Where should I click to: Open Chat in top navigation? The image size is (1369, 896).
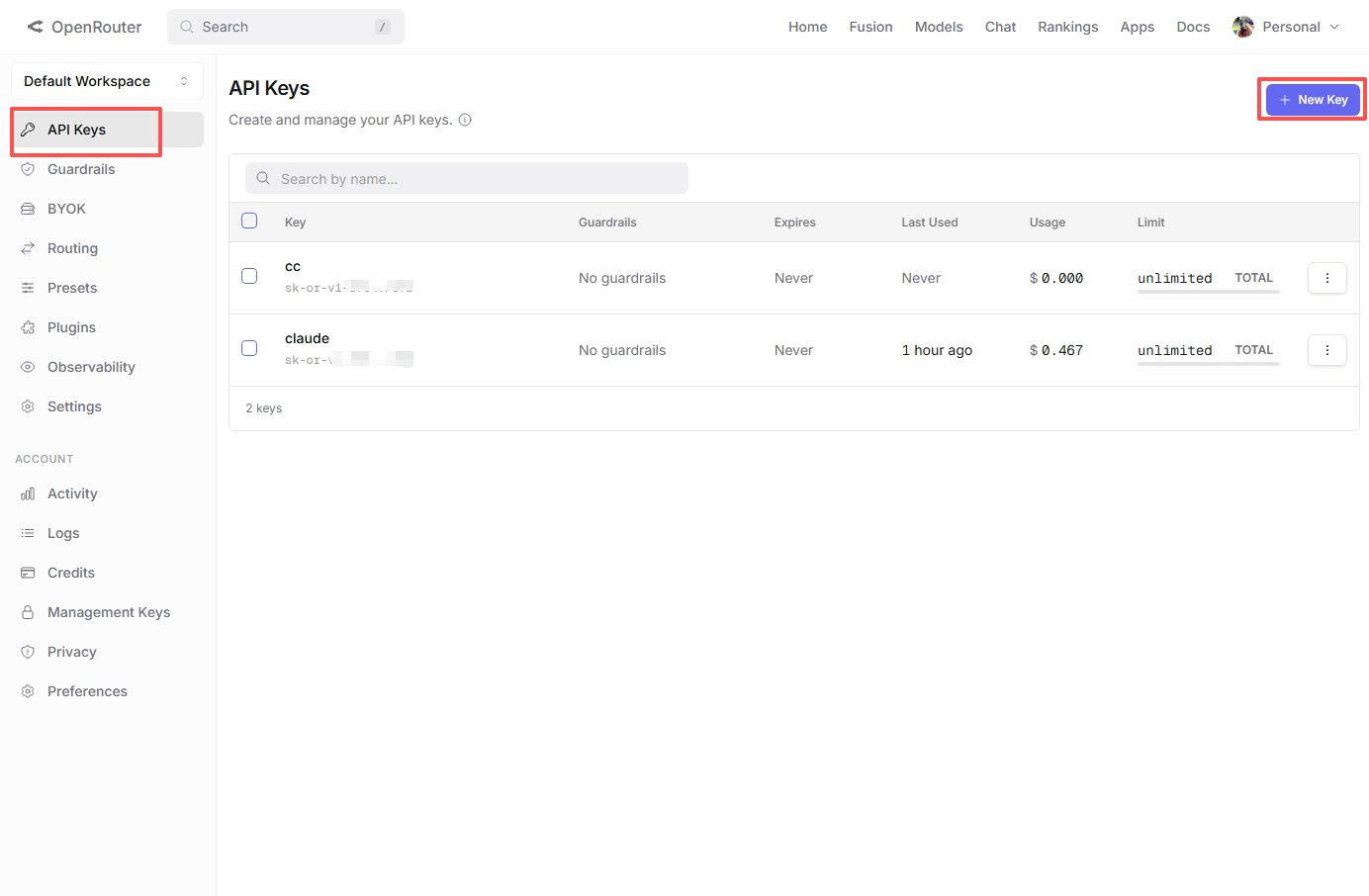coord(1000,27)
